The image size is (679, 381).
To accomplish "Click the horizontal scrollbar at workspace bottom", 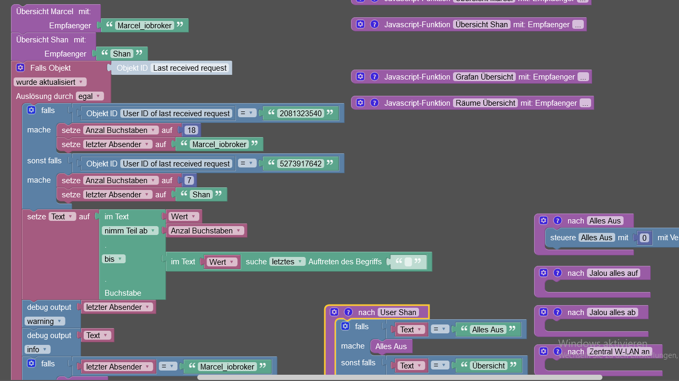I will tap(399, 377).
